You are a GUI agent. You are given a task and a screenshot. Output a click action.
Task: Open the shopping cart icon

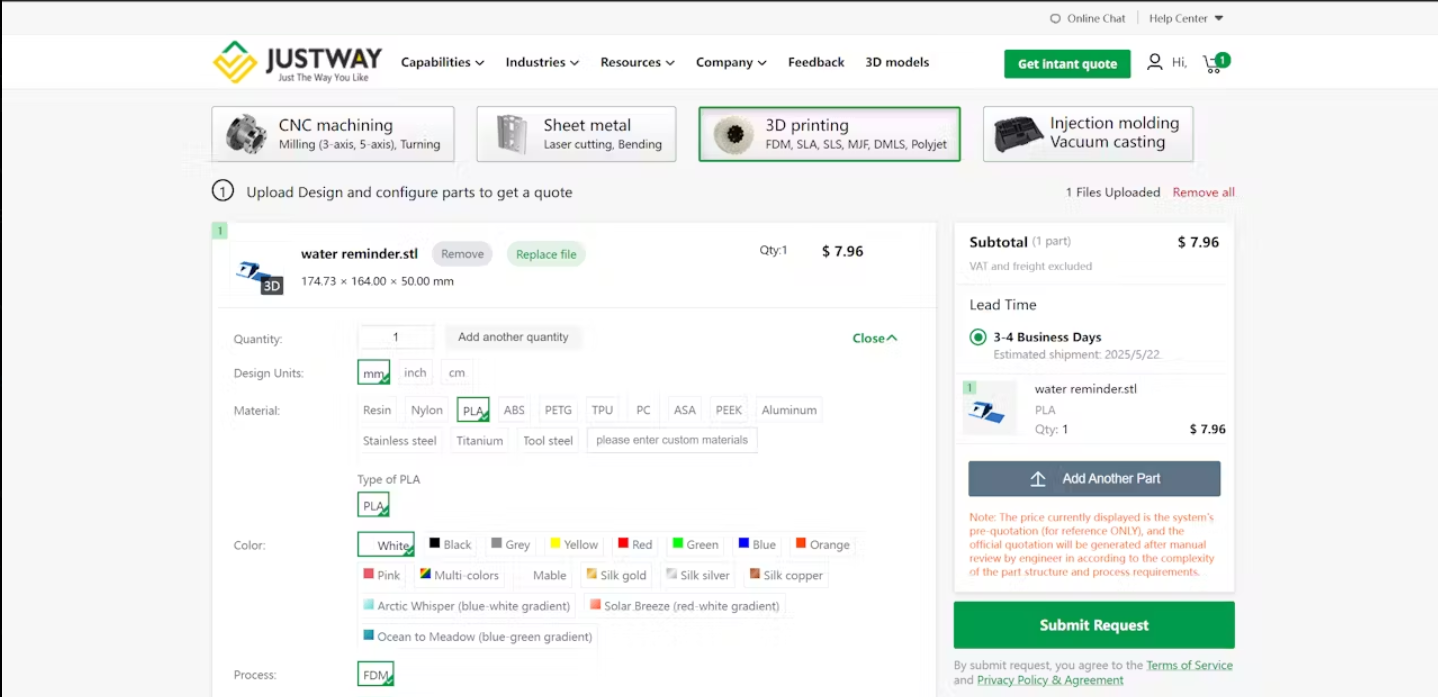[1212, 63]
